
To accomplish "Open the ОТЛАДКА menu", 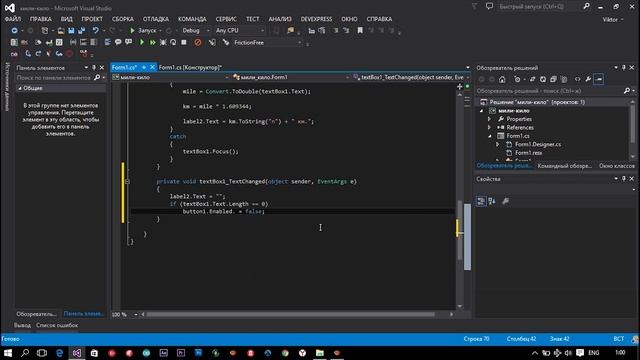I will click(156, 19).
